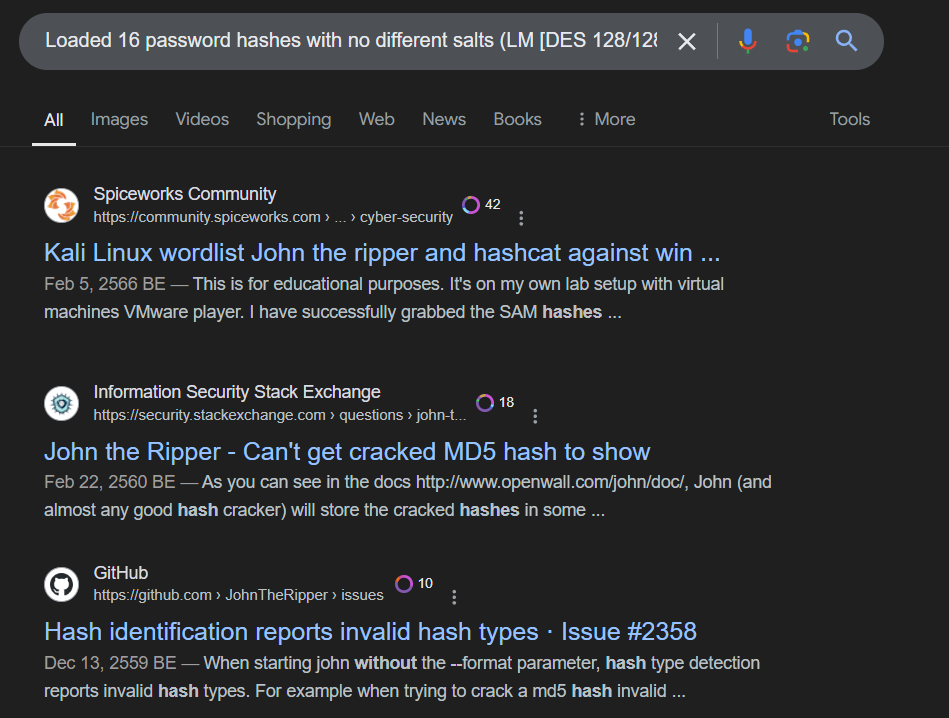Select the All results tab
Viewport: 949px width, 718px height.
tap(54, 120)
